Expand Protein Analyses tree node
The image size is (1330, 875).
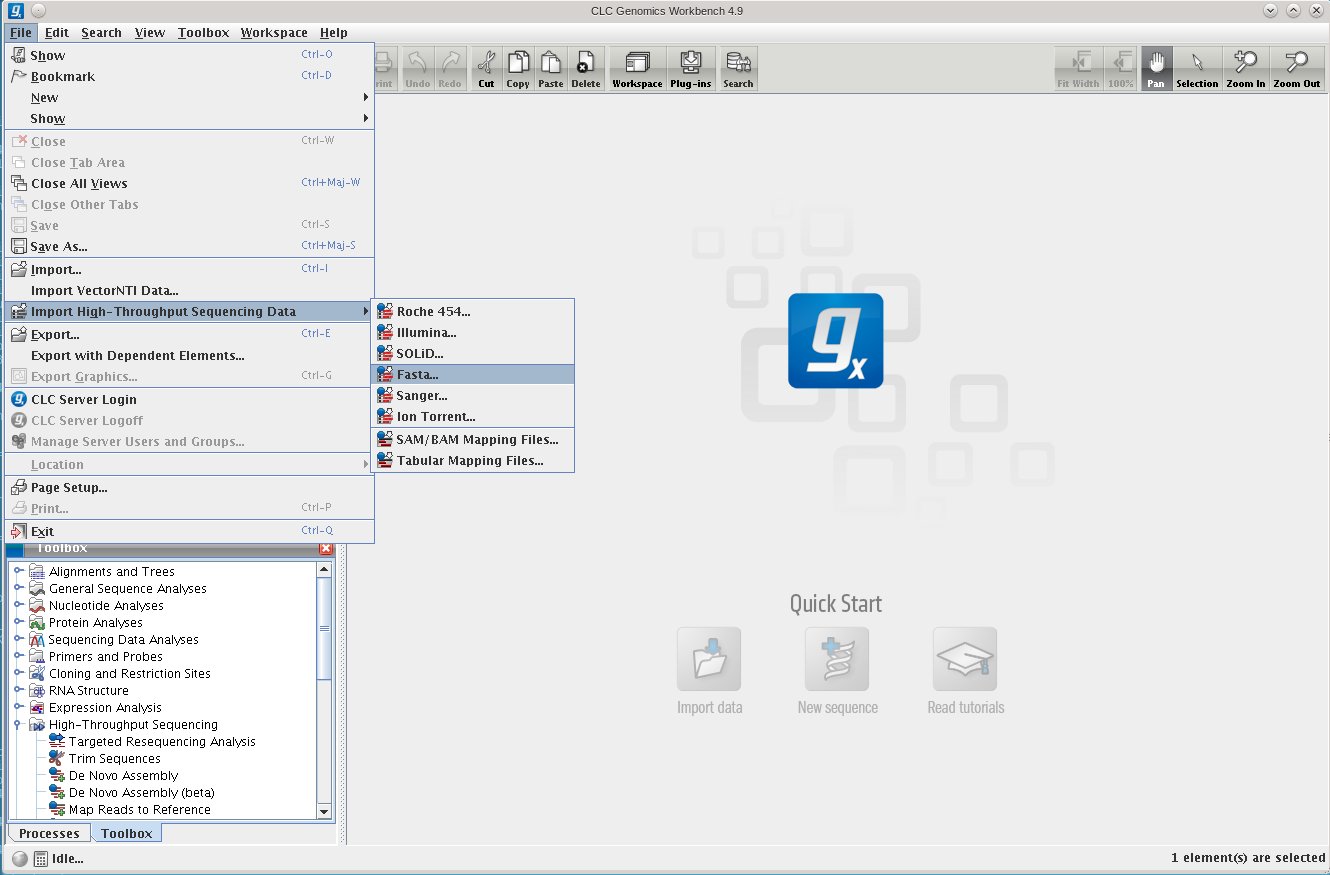tap(18, 622)
